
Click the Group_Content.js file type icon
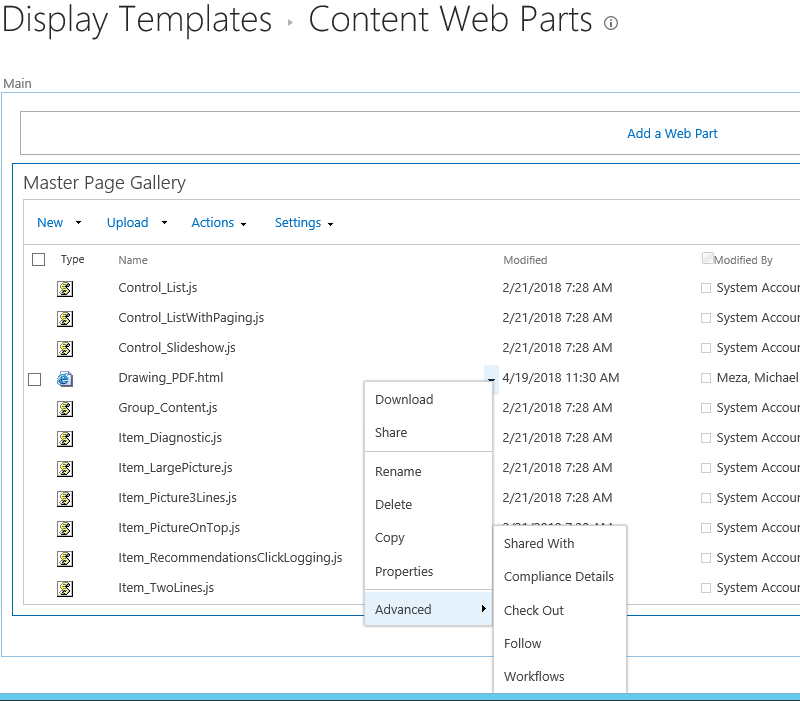tap(65, 408)
